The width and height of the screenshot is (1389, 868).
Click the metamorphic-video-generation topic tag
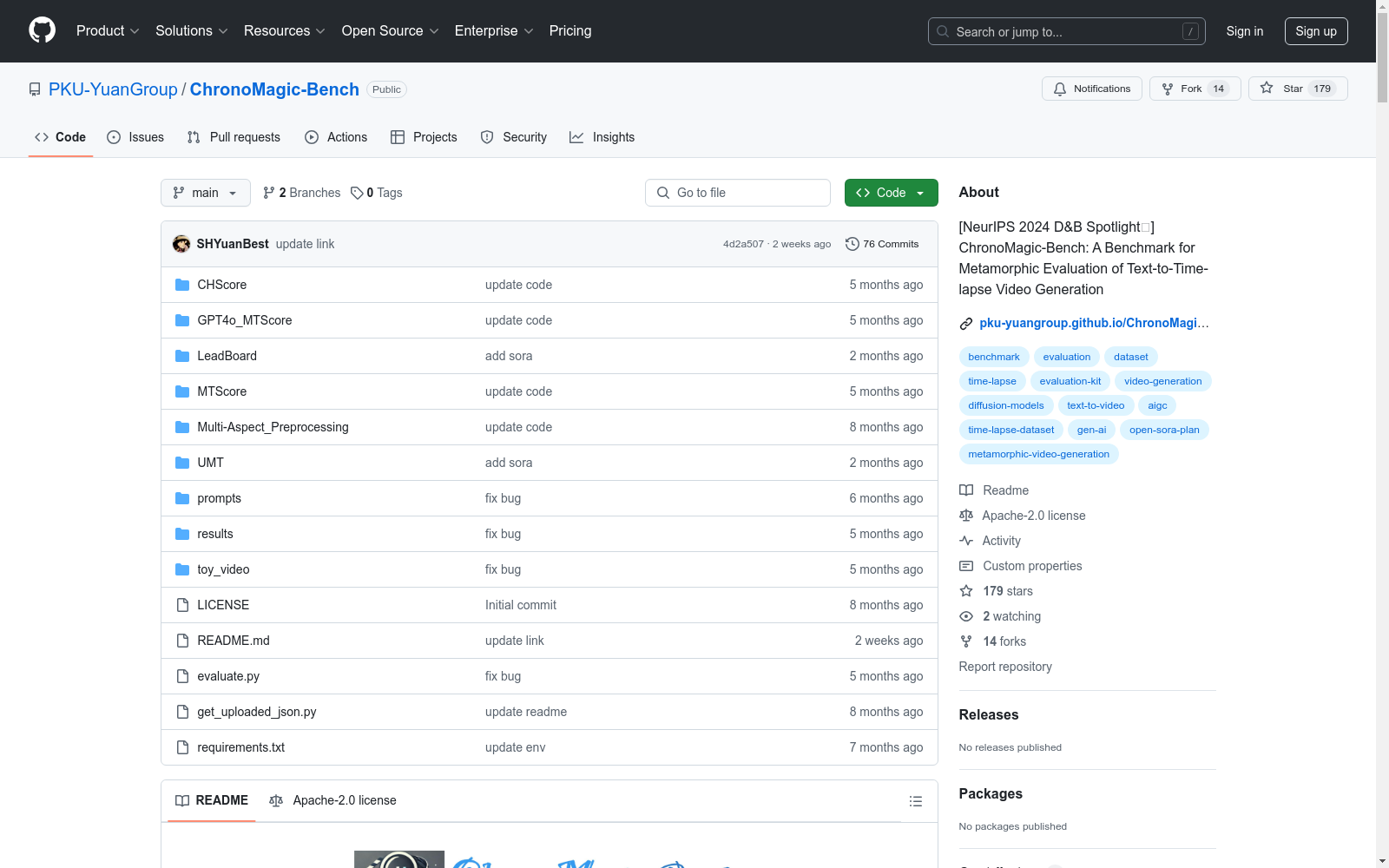[1039, 454]
